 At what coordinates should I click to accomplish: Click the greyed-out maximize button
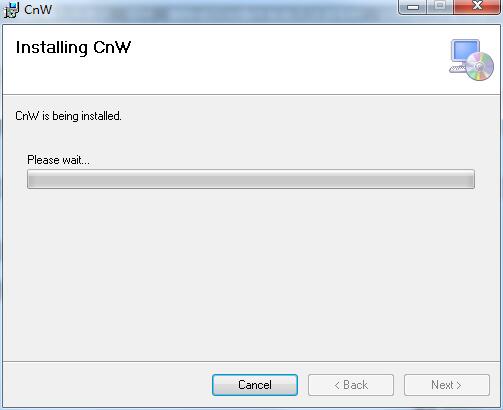point(440,7)
